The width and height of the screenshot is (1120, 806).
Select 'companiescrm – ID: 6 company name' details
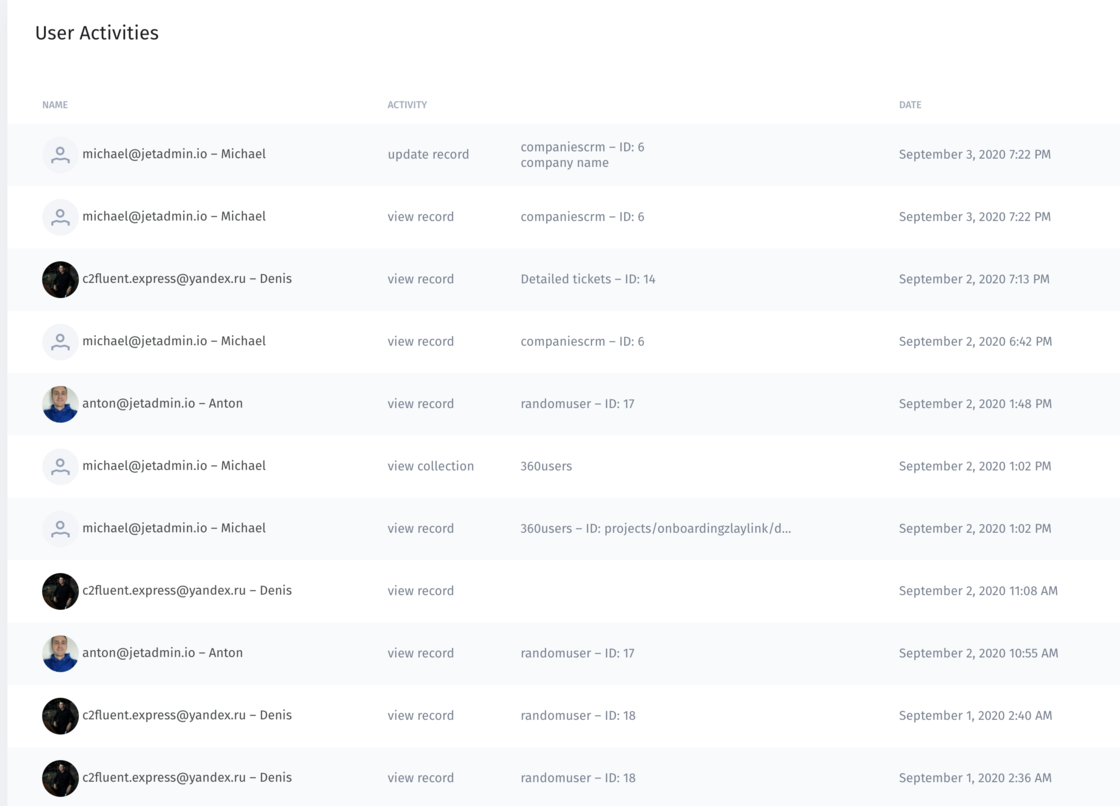pos(582,154)
